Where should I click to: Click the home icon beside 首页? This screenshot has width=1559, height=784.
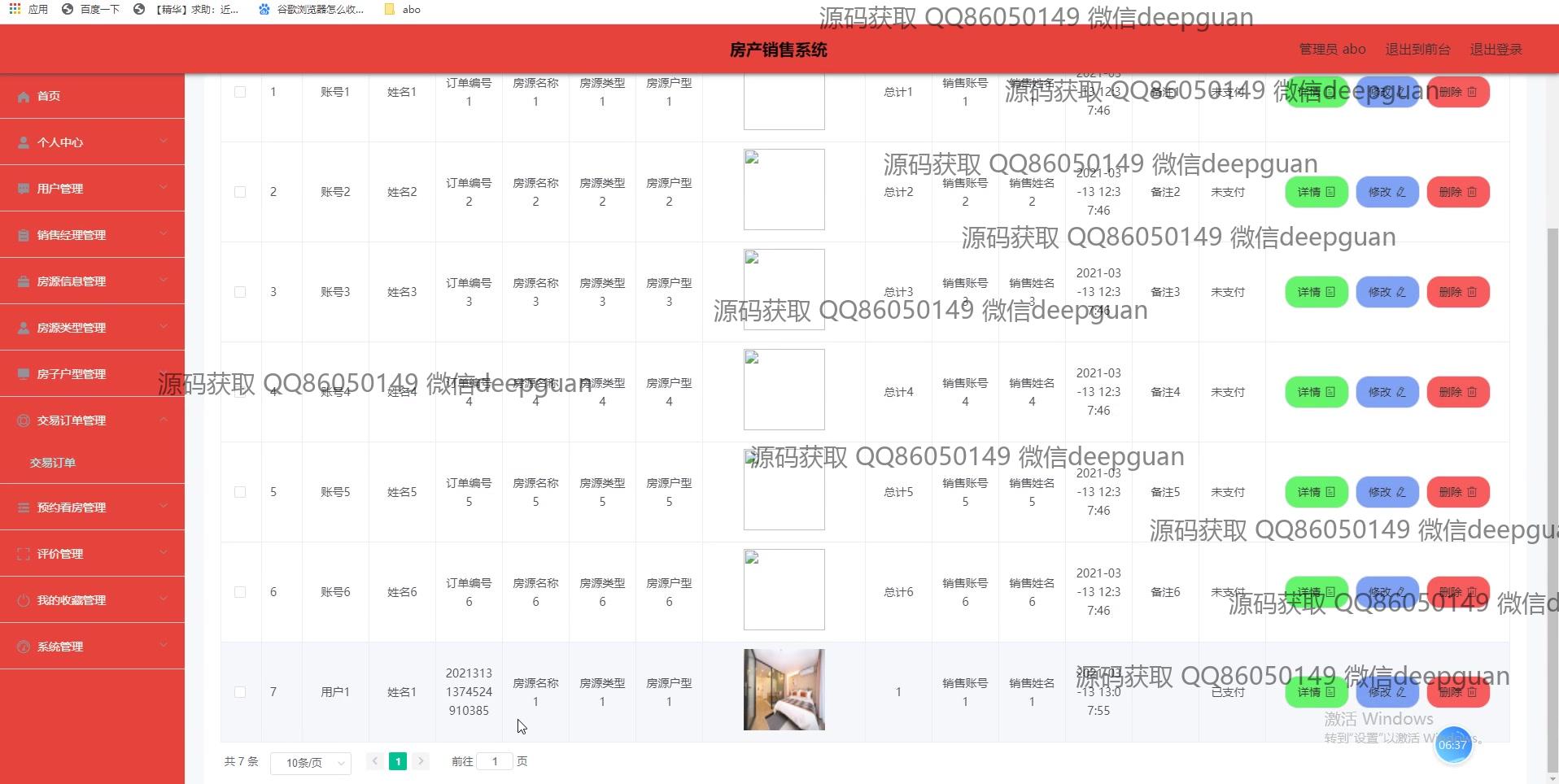[x=24, y=96]
